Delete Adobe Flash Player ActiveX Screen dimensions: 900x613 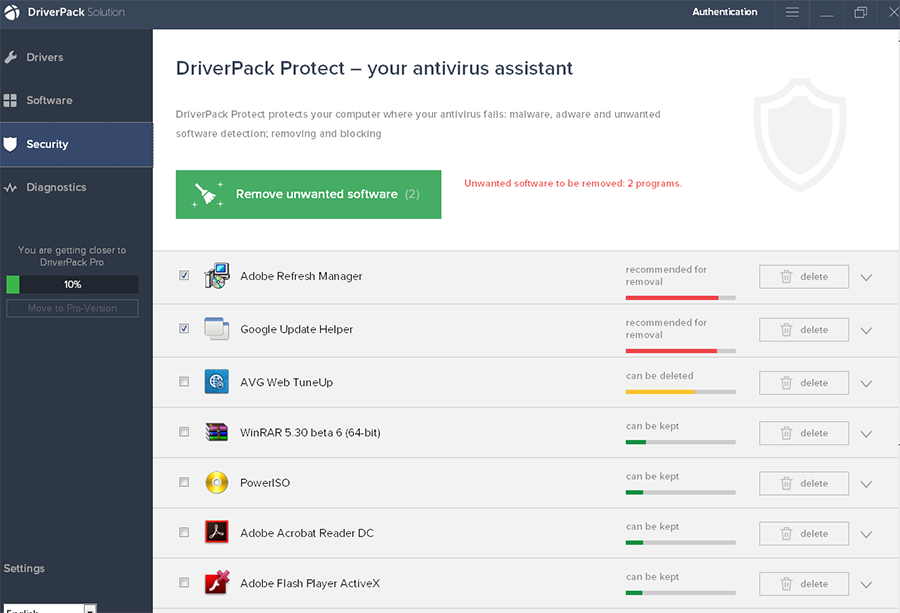click(804, 584)
